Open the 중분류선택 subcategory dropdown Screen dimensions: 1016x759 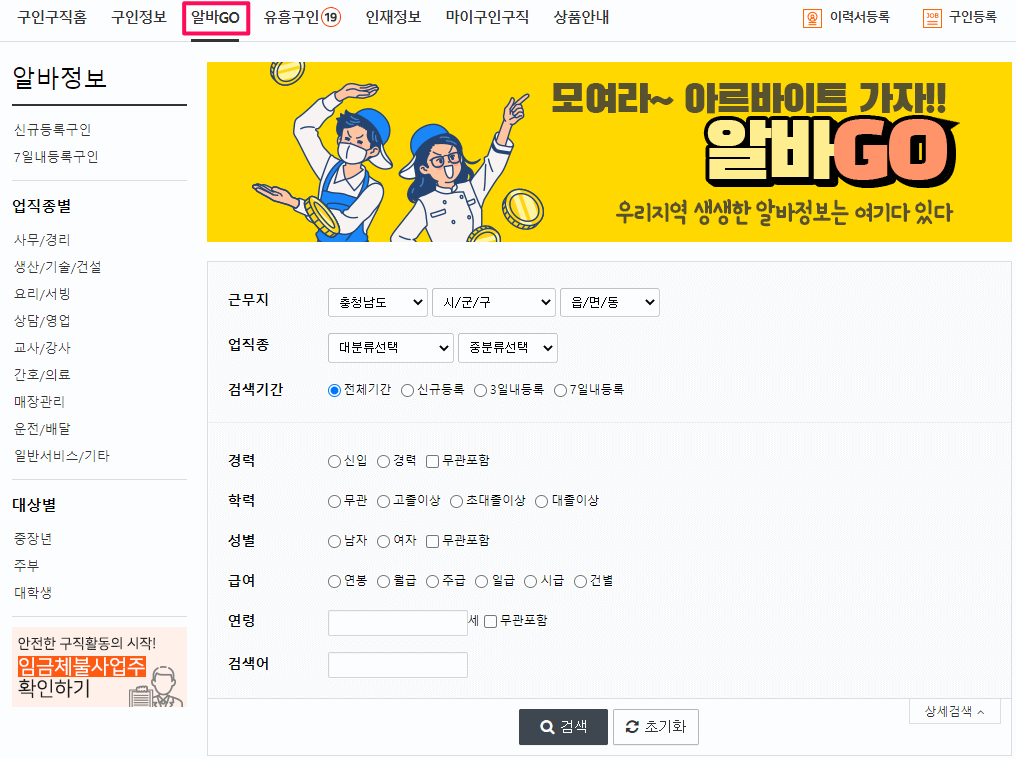508,348
